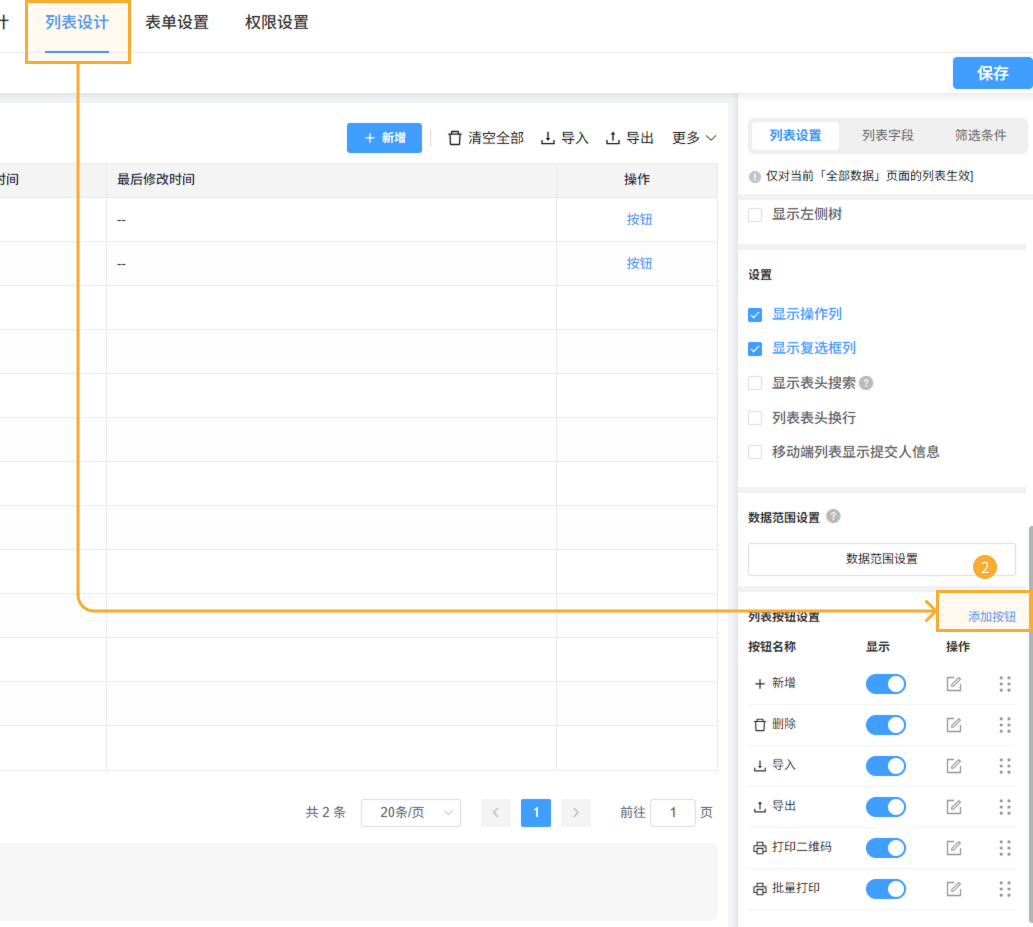Grab the drag handle of 导入 row

(1005, 766)
